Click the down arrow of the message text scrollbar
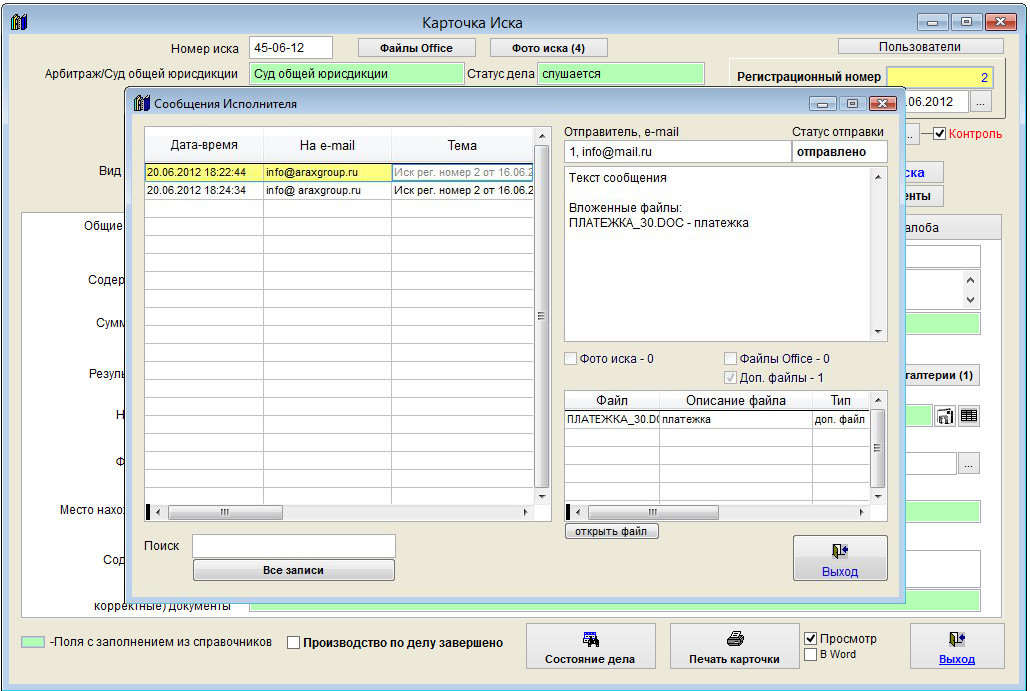Screen dimensions: 1030x691 tap(879, 333)
